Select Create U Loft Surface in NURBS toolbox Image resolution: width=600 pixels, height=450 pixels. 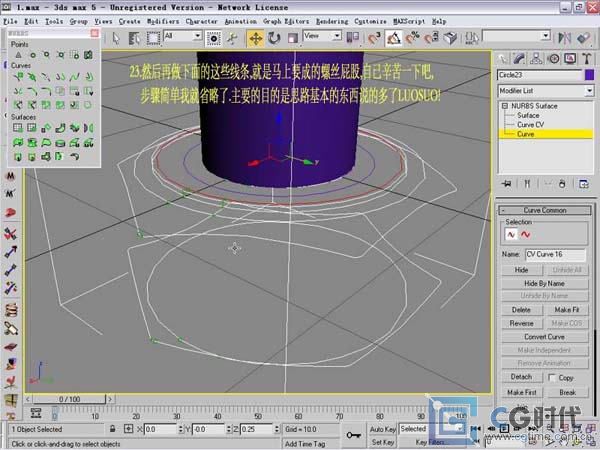point(75,143)
